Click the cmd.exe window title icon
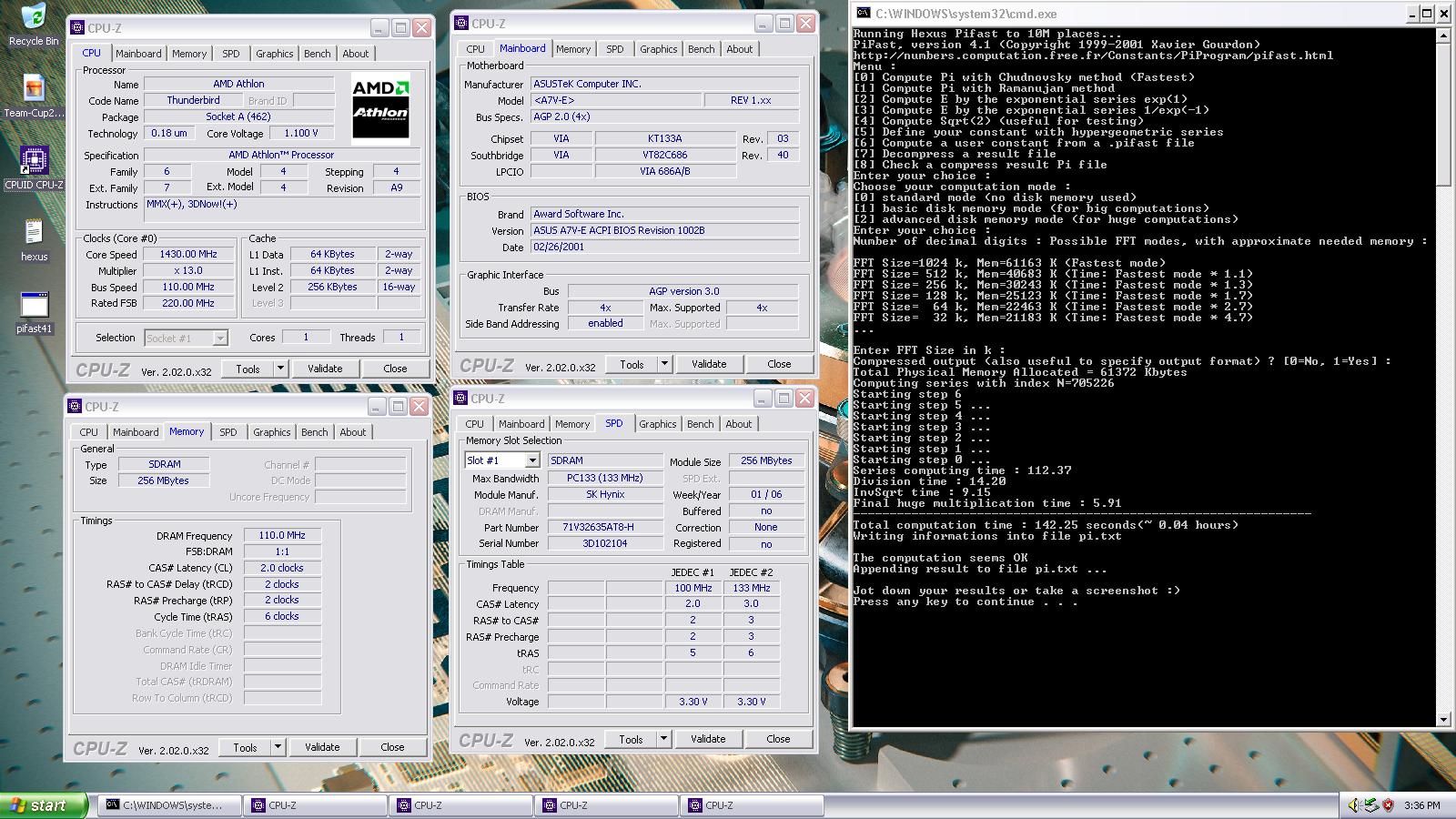The width and height of the screenshot is (1456, 819). (863, 13)
